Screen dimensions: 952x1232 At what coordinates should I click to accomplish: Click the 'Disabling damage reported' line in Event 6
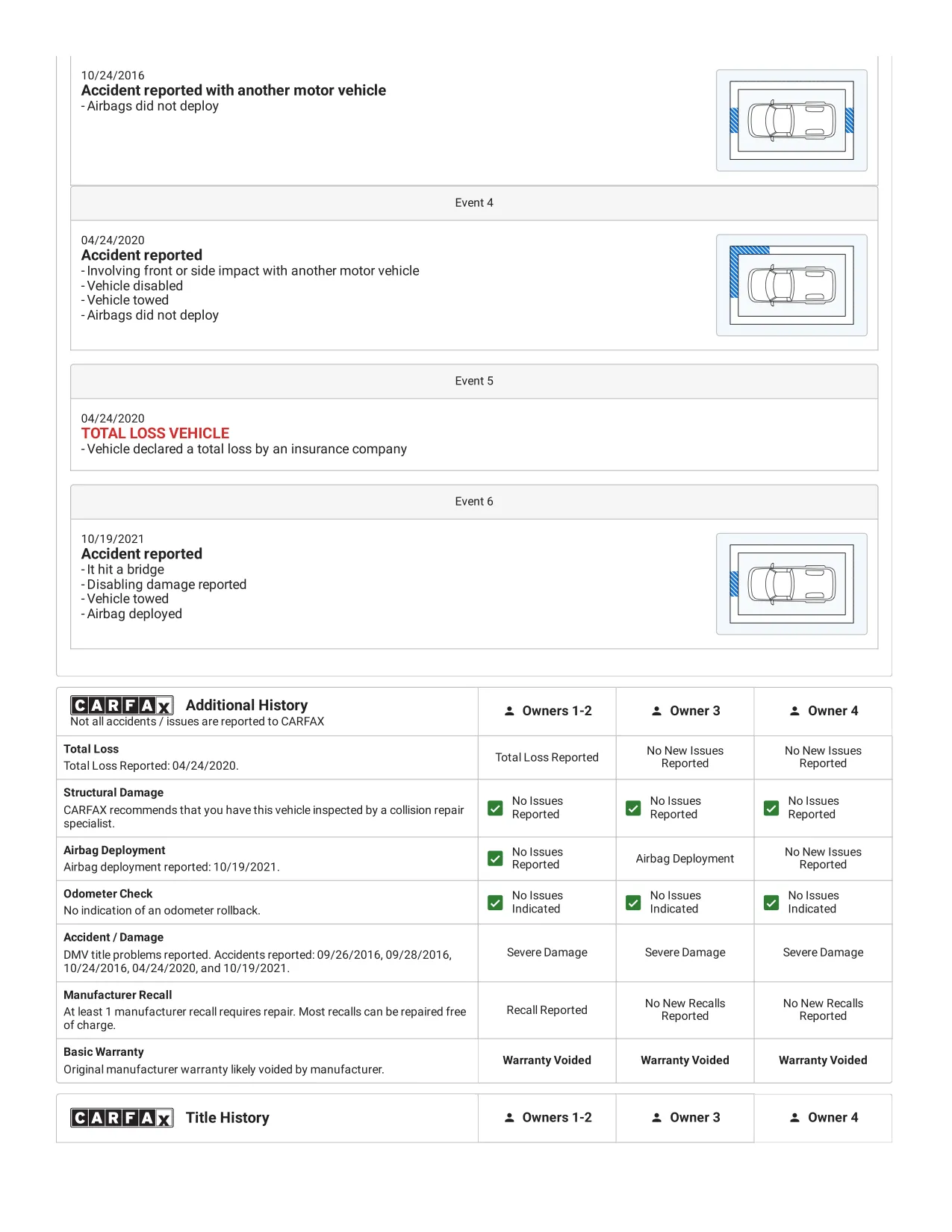point(164,585)
